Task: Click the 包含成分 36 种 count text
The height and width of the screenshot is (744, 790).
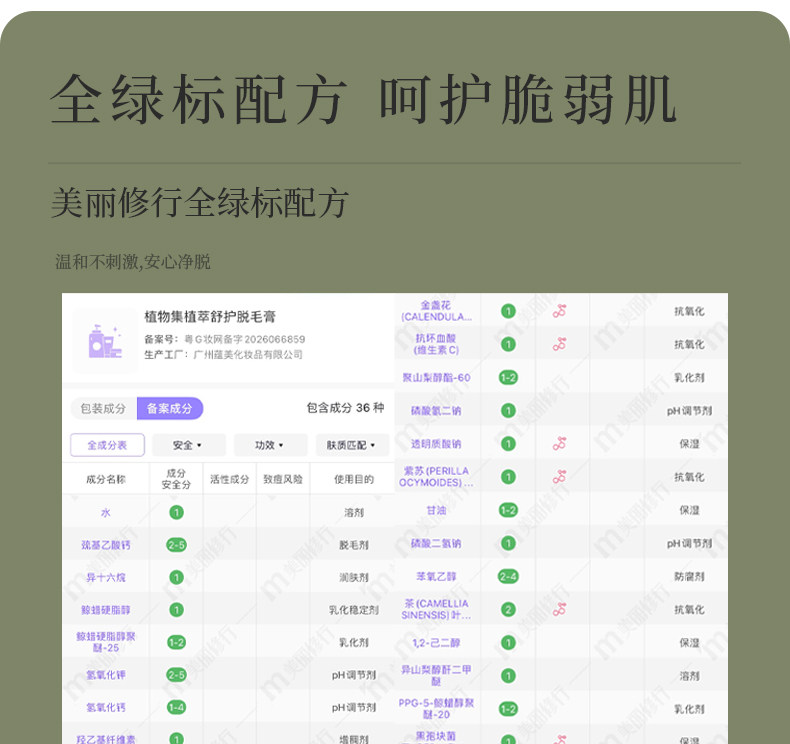Action: (346, 408)
